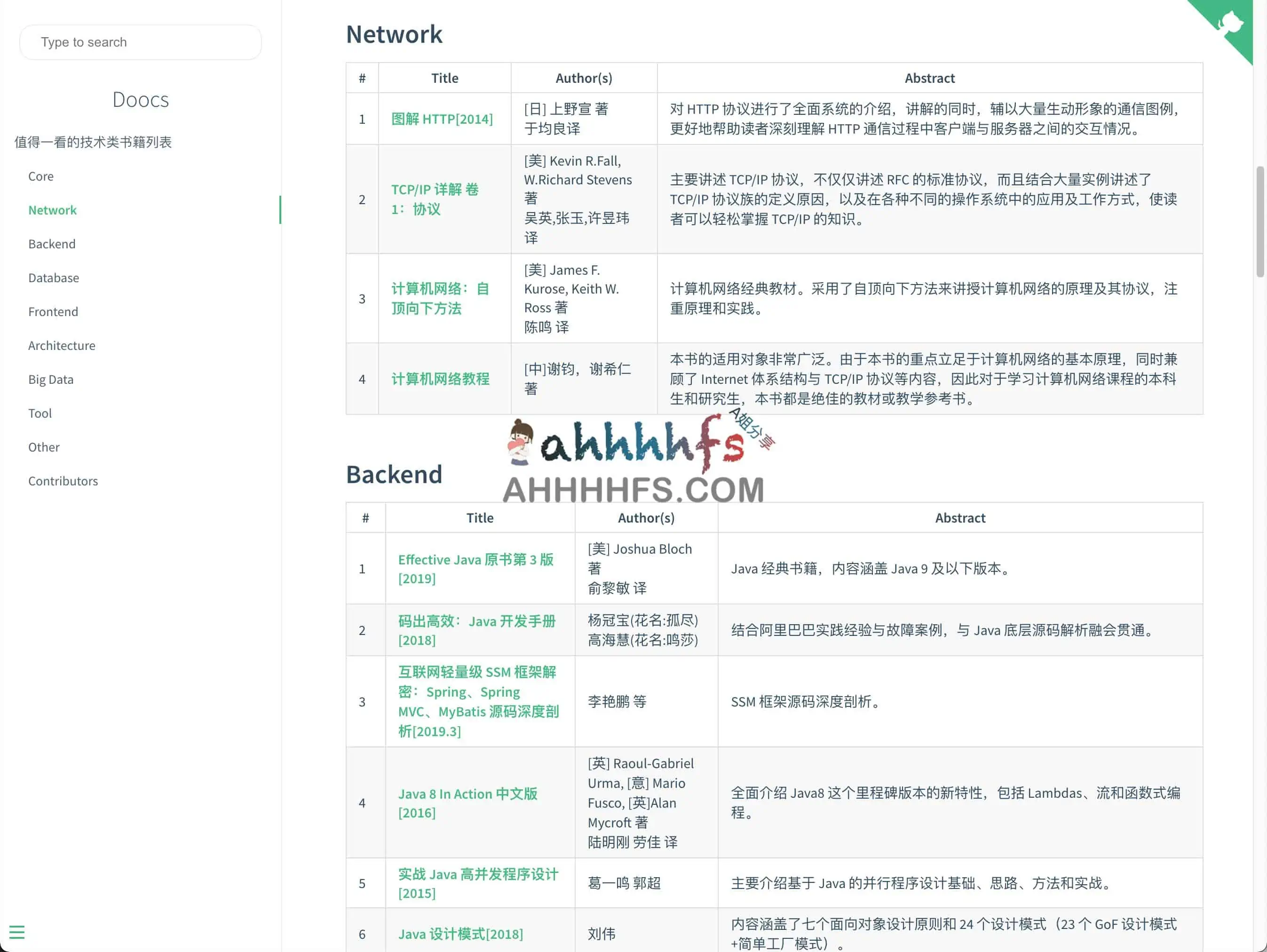Open the Effective Java 原书第3版 link
1267x952 pixels.
click(x=475, y=569)
